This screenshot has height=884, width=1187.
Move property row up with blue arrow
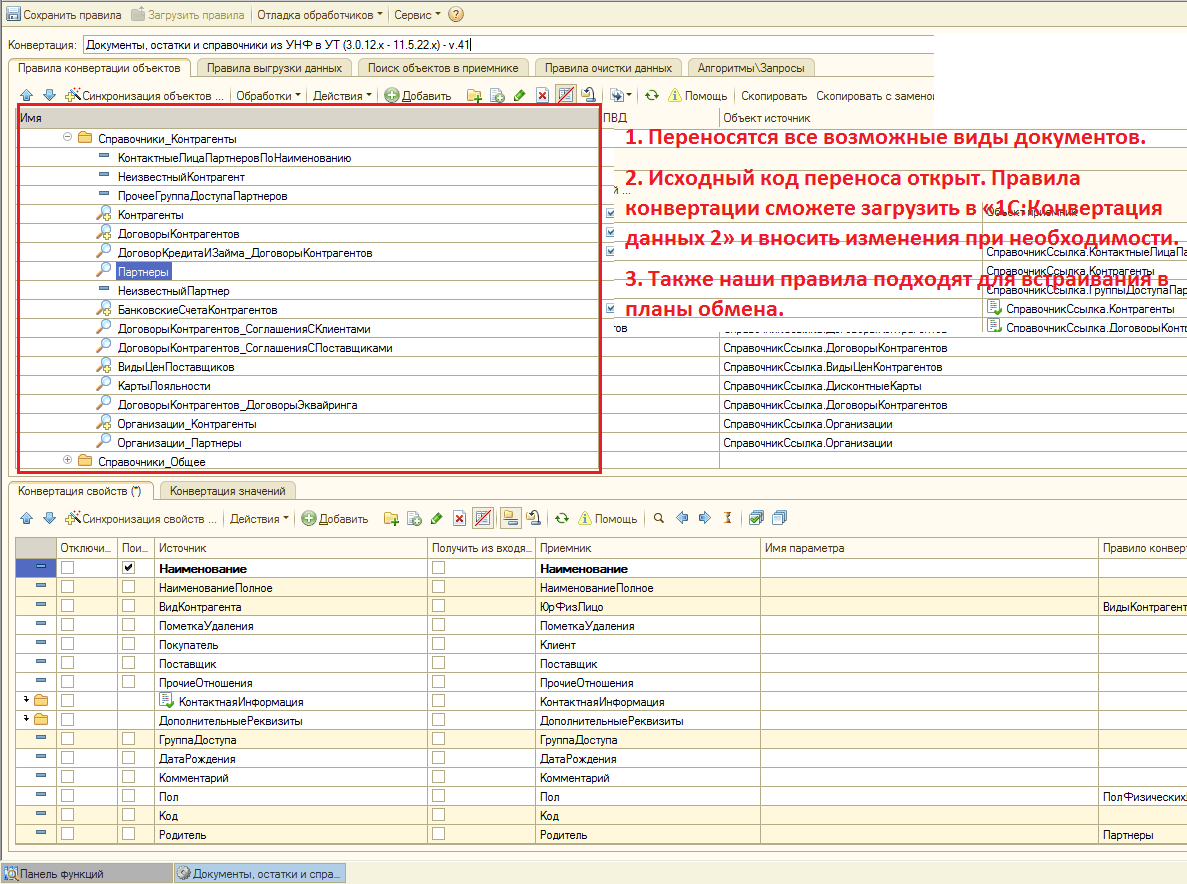point(26,518)
